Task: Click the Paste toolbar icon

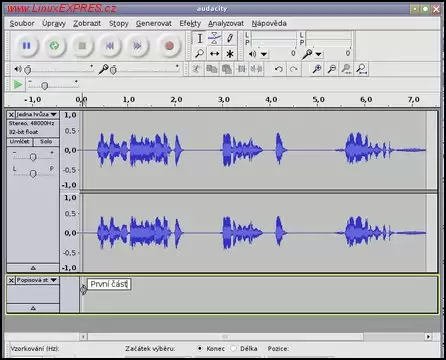Action: click(227, 69)
